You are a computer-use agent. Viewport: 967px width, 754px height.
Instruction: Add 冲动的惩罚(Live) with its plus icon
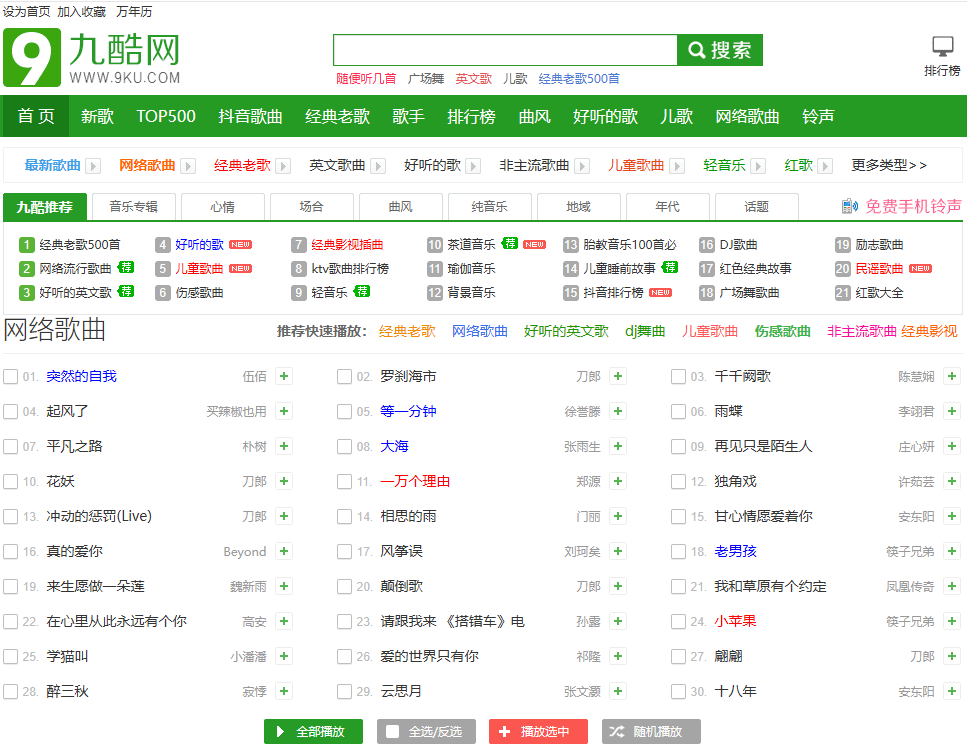284,516
